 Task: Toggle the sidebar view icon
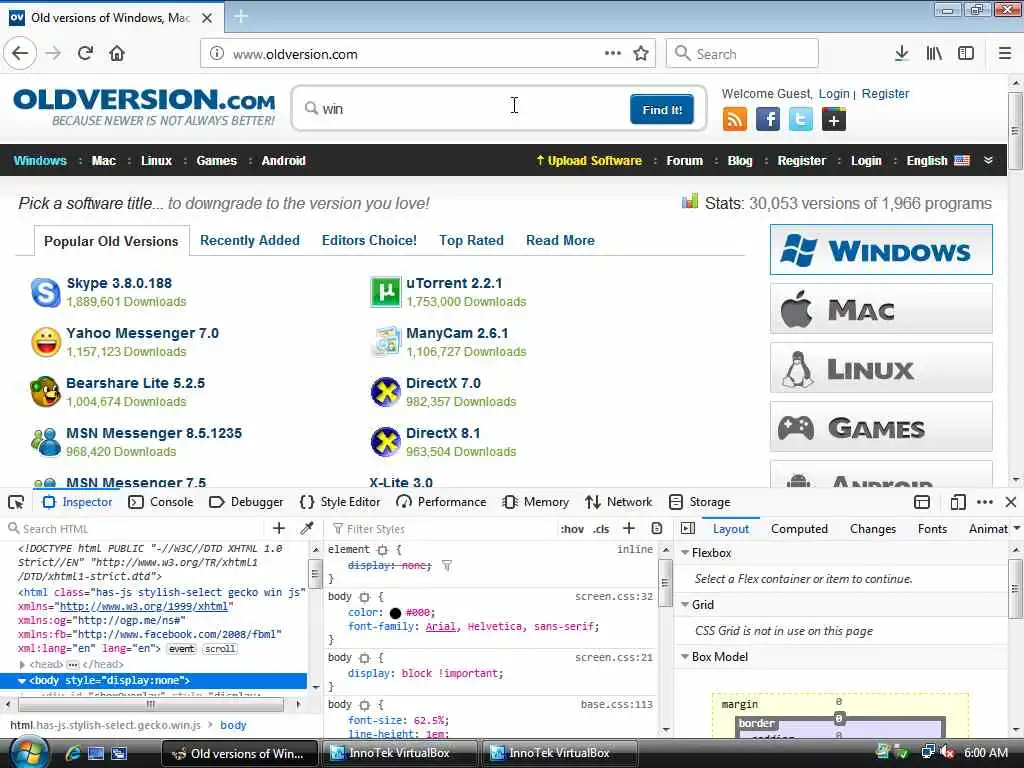click(966, 54)
